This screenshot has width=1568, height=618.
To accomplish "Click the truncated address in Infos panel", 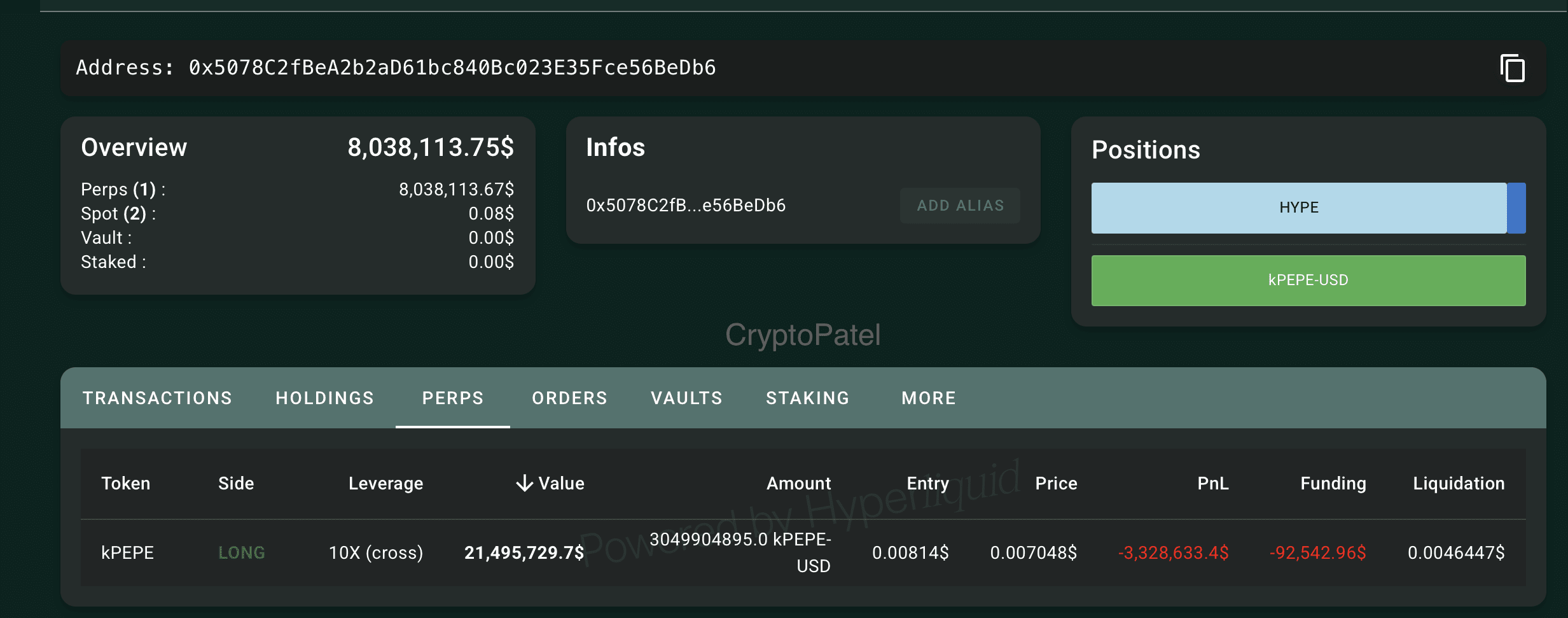I will [x=686, y=205].
